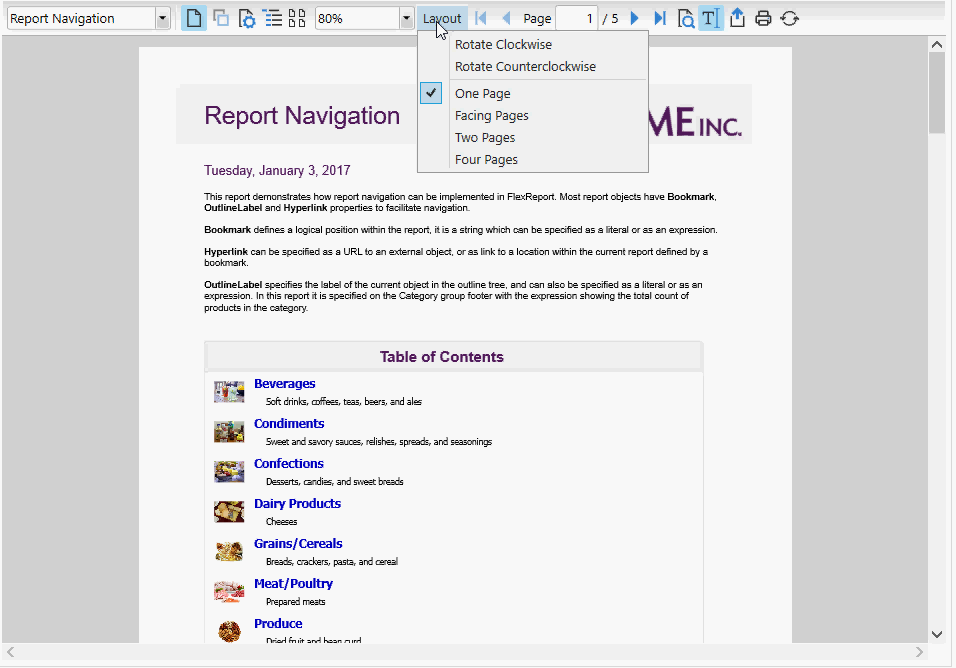
Task: Click the horizontal scrollbar right arrow
Action: tap(919, 652)
